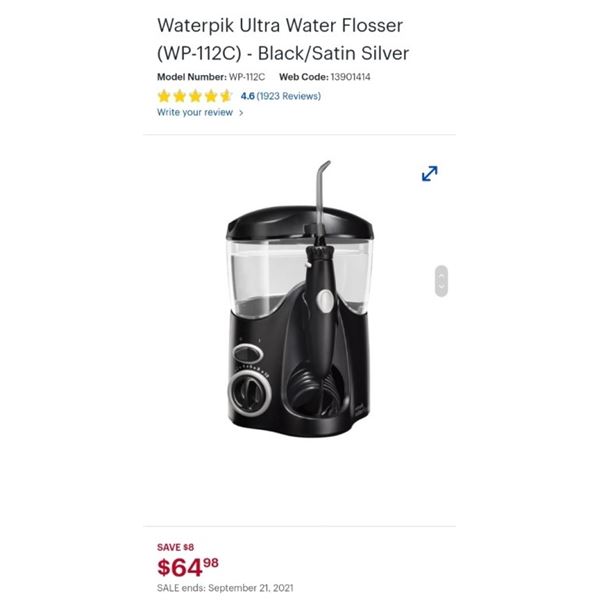Click the Waterpik Ultra Water Flosser title
This screenshot has height=600, width=600.
[283, 39]
